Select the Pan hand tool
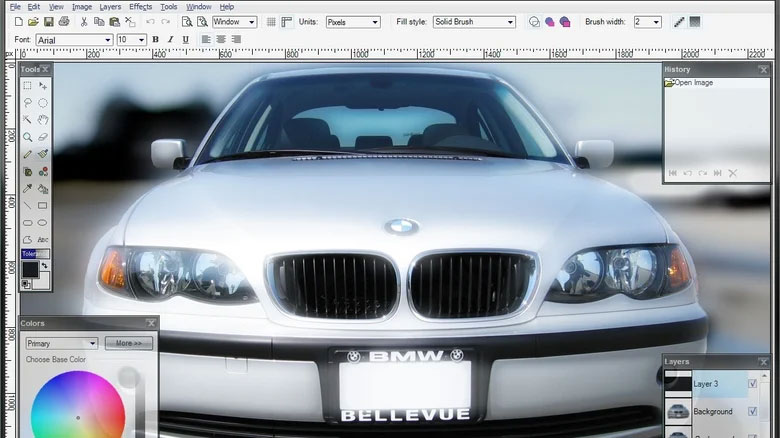 point(43,119)
